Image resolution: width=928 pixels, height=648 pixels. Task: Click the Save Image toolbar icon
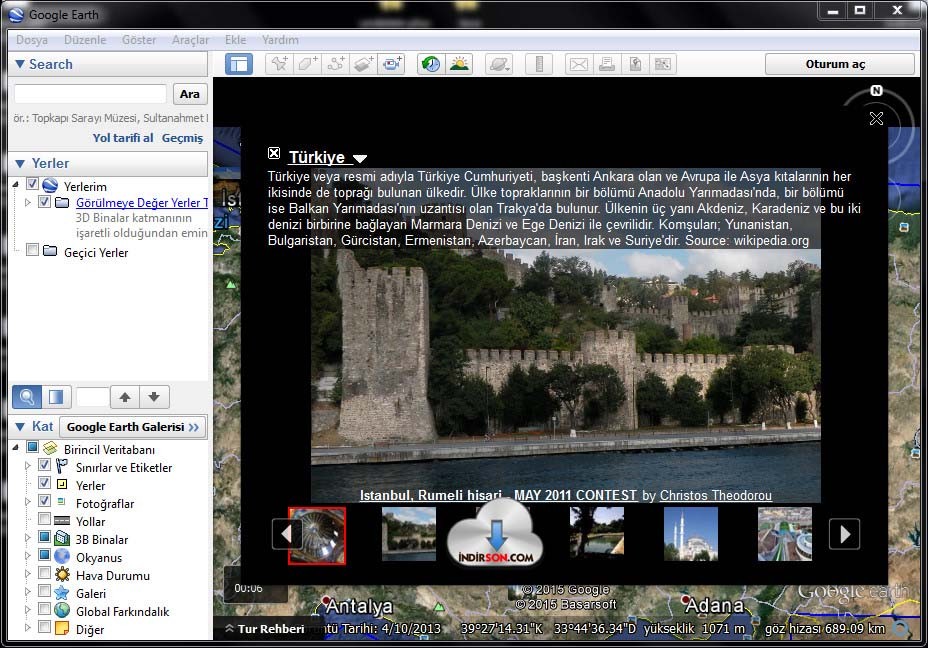(635, 64)
